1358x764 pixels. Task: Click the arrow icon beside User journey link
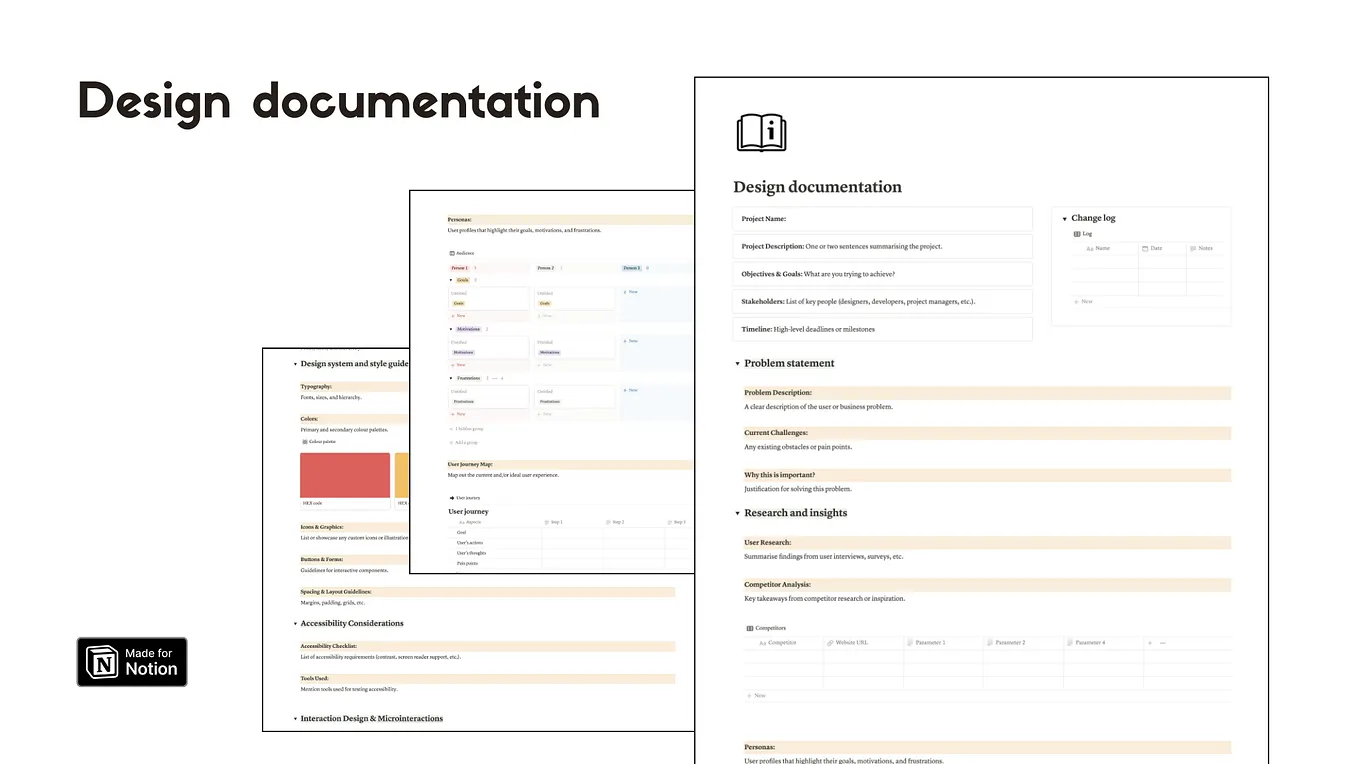tap(454, 497)
